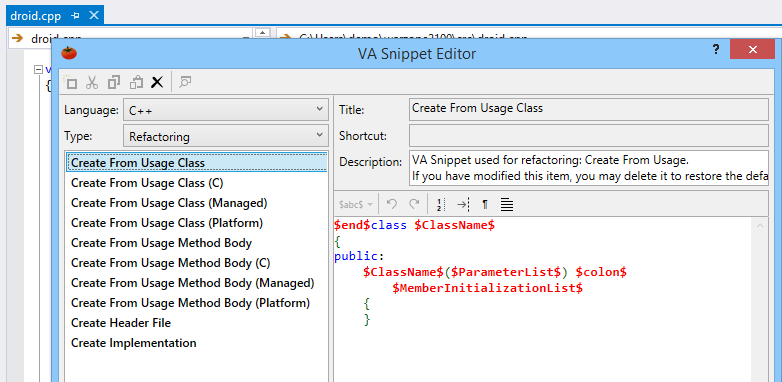Click the Copy snippet icon
Viewport: 782px width, 382px height.
(114, 82)
